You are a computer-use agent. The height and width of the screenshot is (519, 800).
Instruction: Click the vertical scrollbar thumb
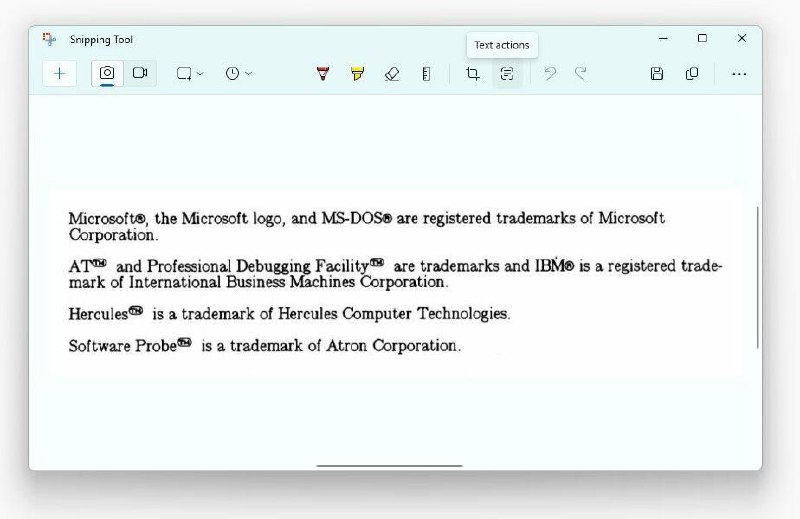(x=758, y=277)
